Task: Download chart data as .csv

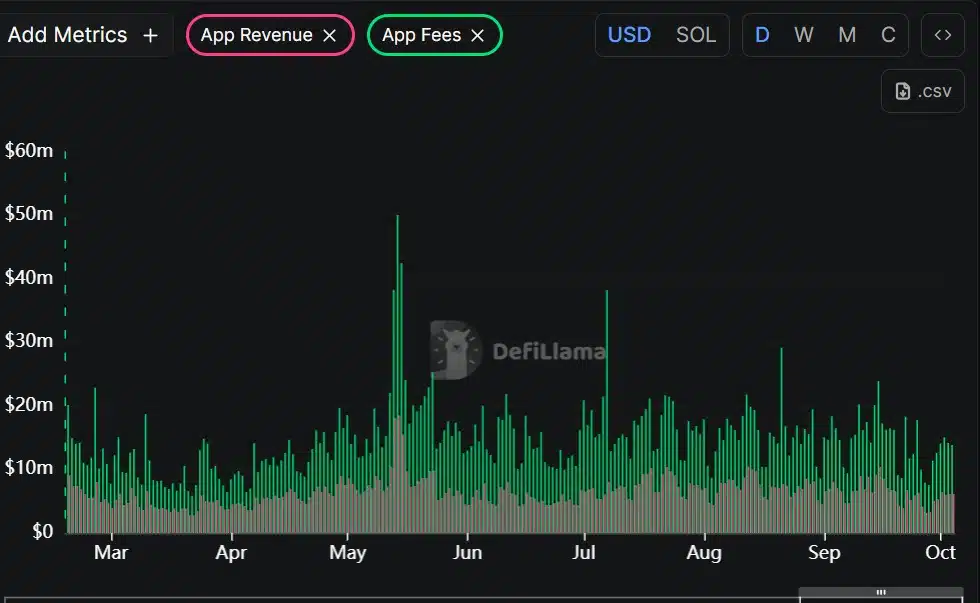Action: [x=922, y=91]
